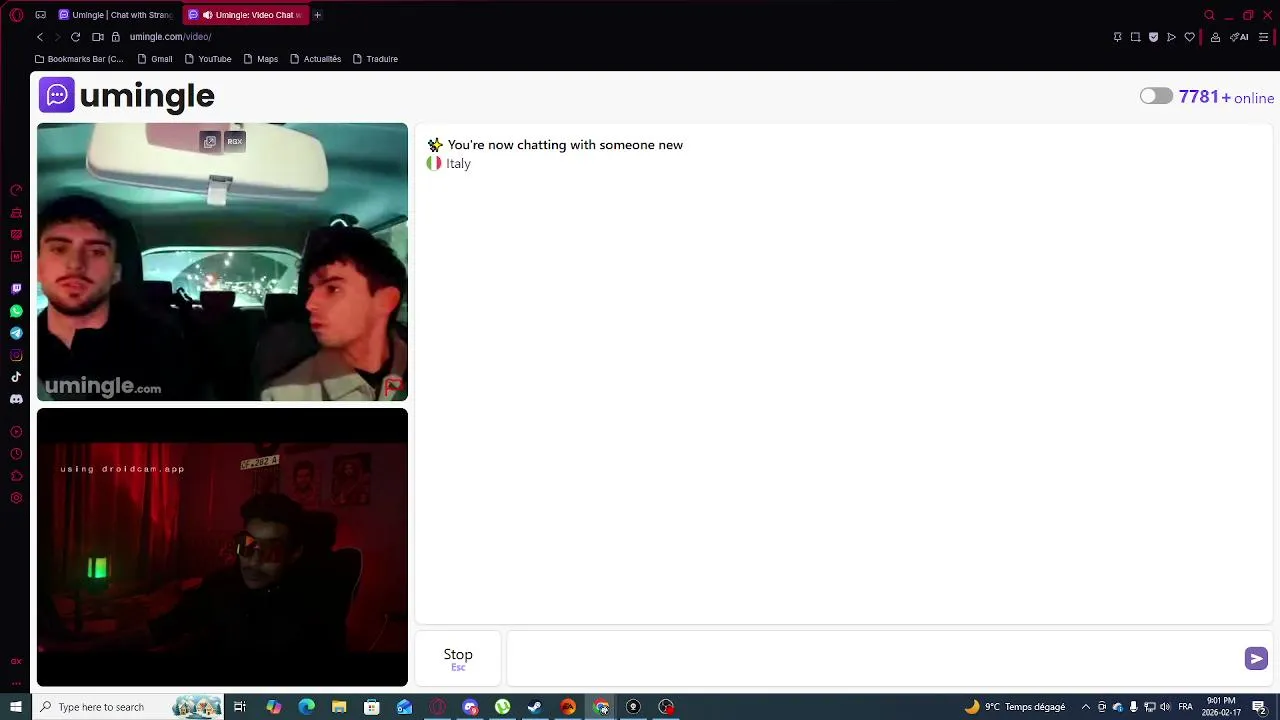Image resolution: width=1280 pixels, height=720 pixels.
Task: Open the Bookmarks Bar folder
Action: 79,59
